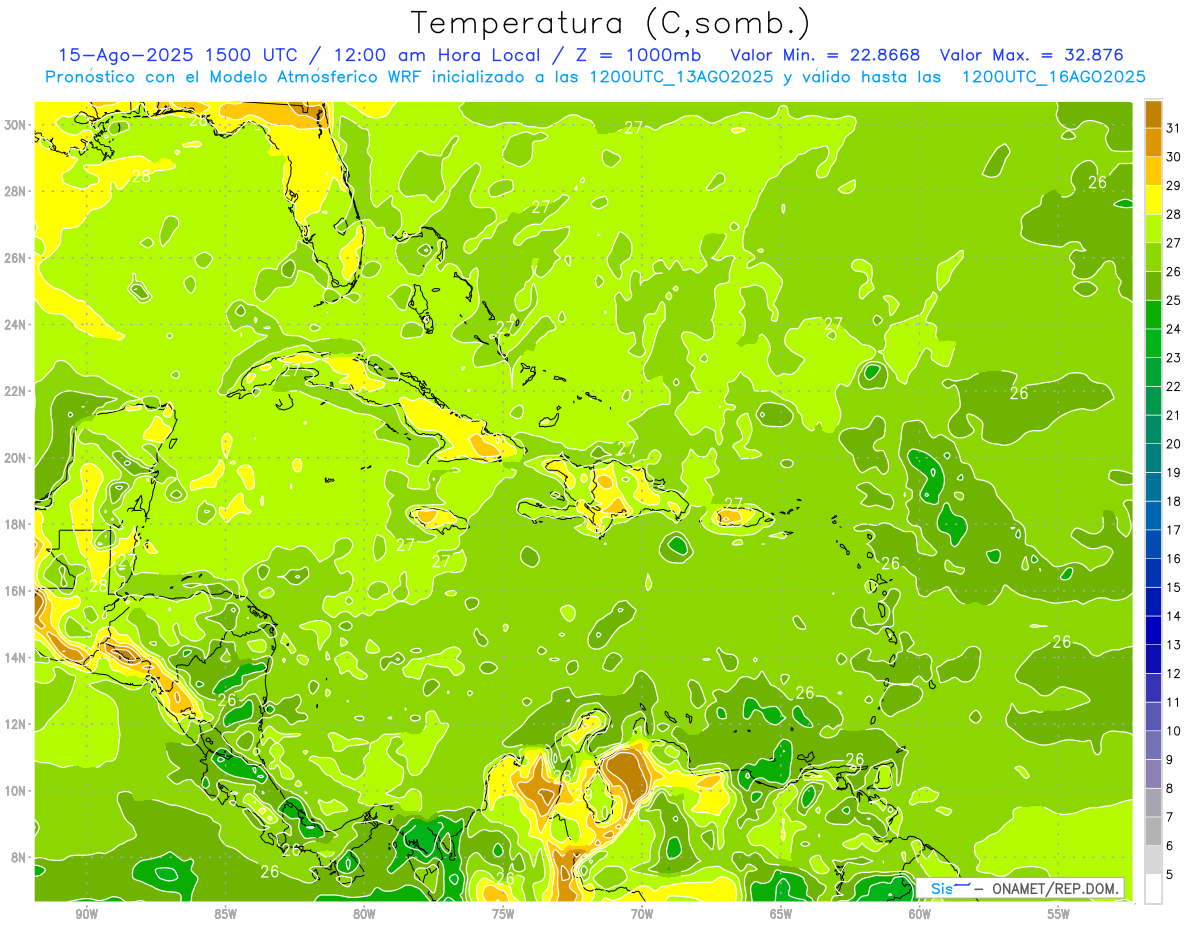This screenshot has width=1200, height=927.
Task: Click the 12N latitude axis label
Action: point(15,724)
